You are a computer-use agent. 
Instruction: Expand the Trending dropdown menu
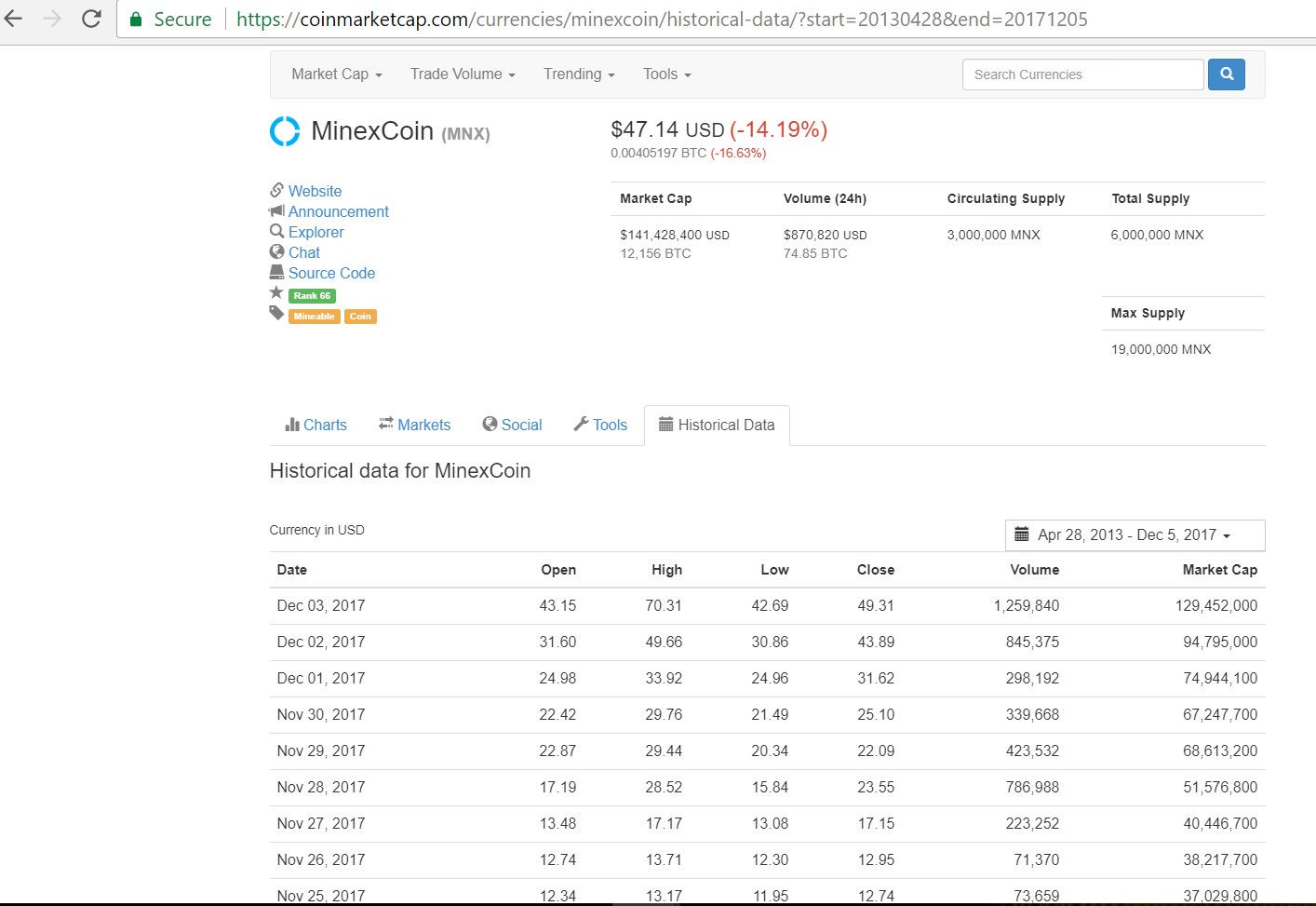tap(579, 74)
